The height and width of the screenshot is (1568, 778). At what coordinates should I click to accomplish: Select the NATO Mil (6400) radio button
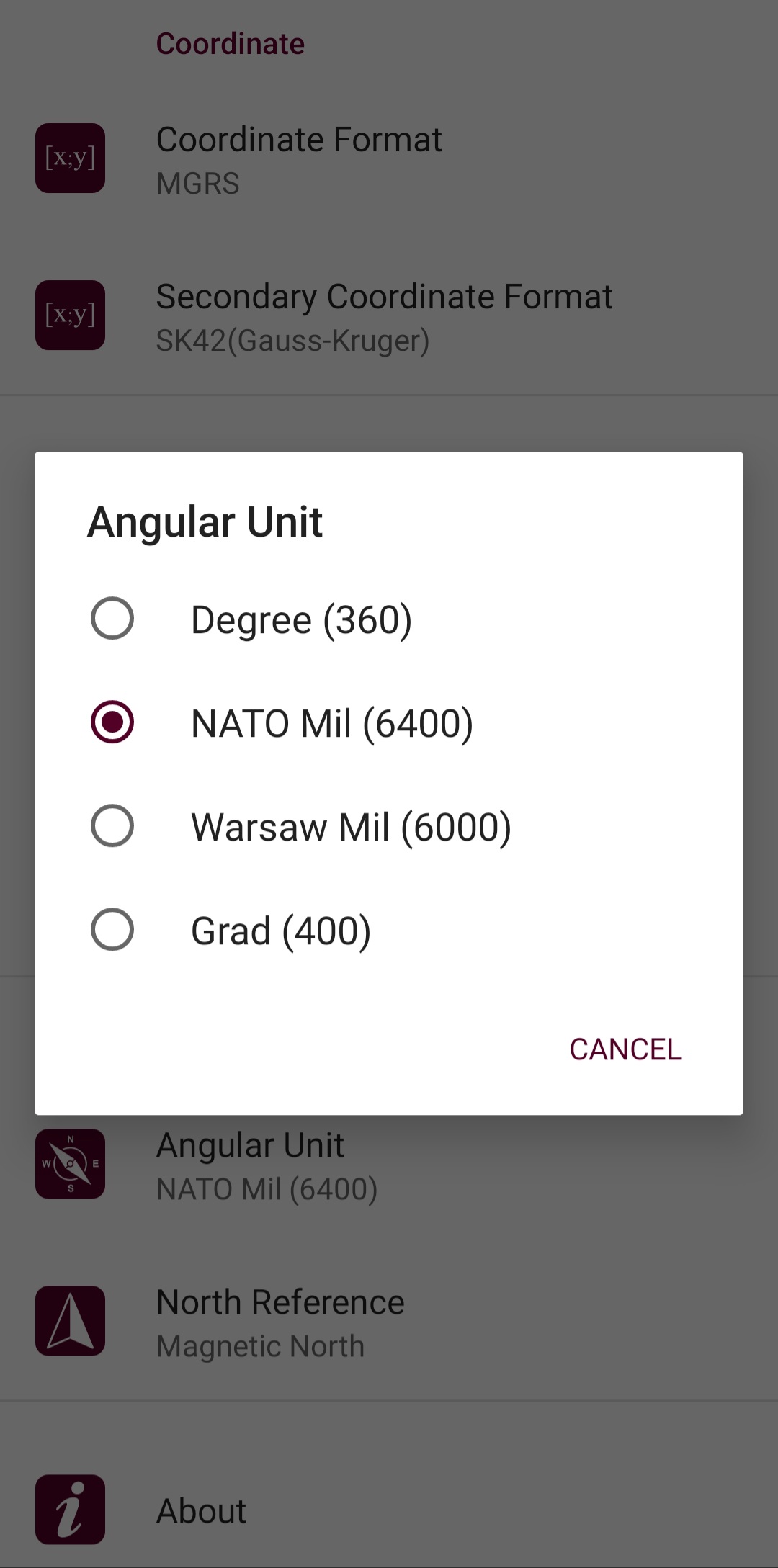click(x=112, y=722)
